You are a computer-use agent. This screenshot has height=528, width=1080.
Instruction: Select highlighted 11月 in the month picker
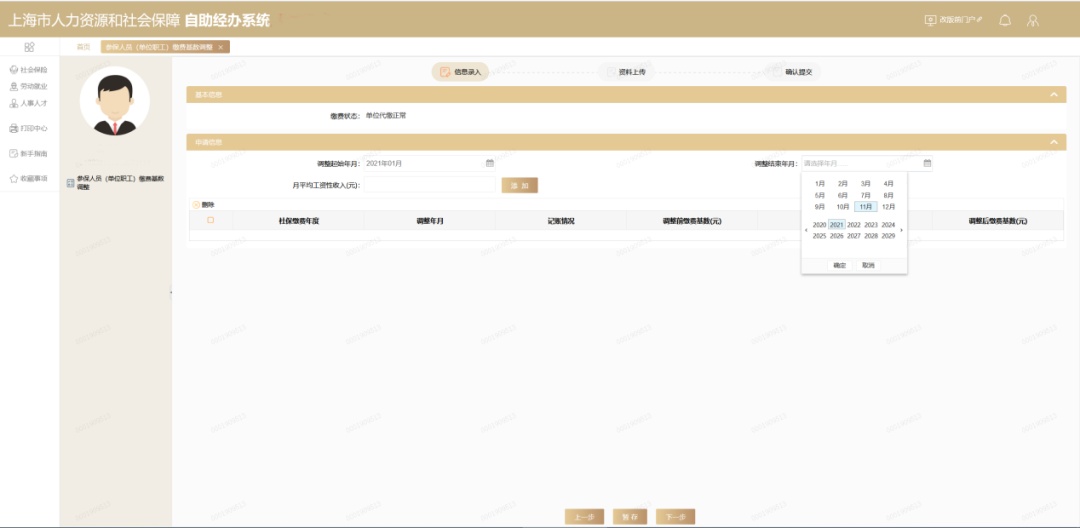(866, 207)
